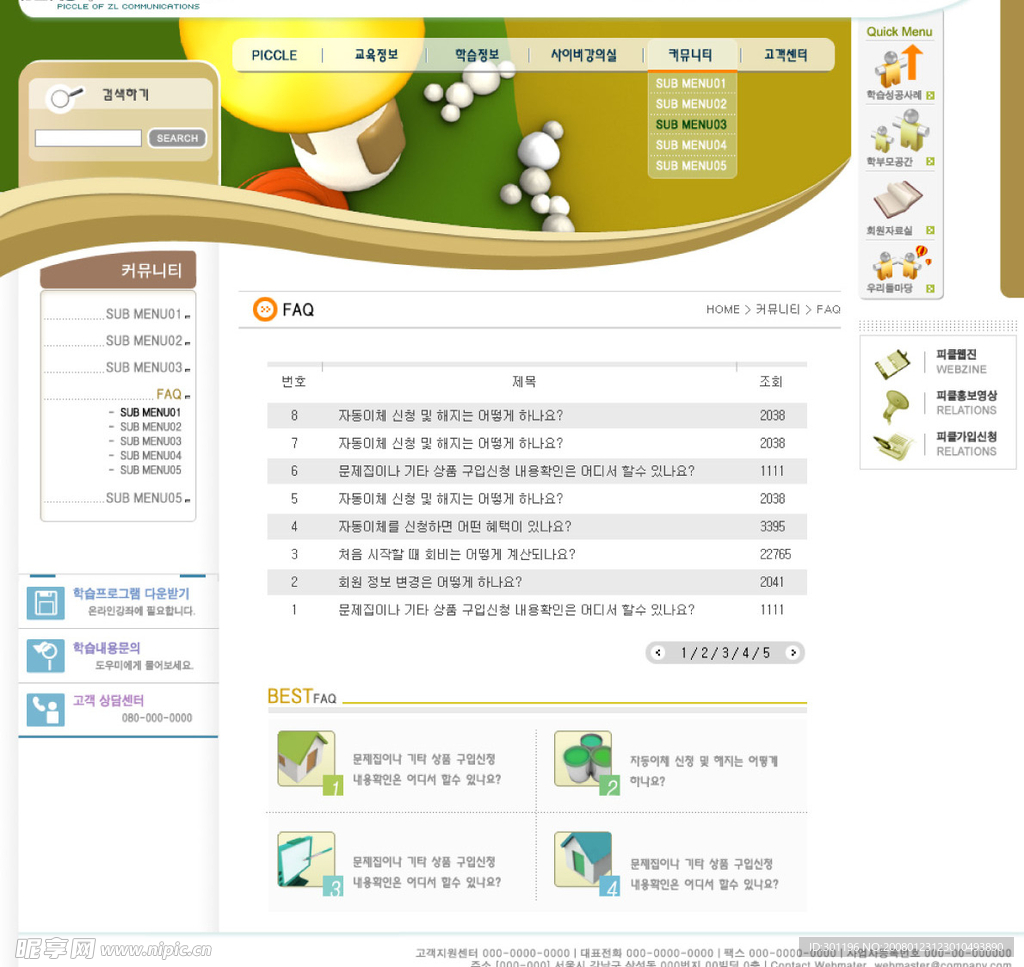Select SUB MENU05 under sidebar FAQ
The width and height of the screenshot is (1024, 967).
click(150, 470)
